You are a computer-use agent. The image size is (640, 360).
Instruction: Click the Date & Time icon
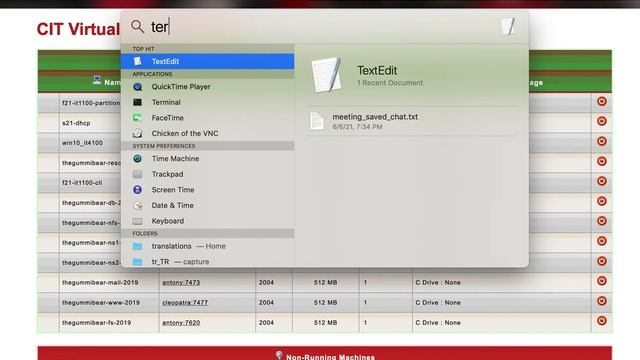tap(138, 205)
